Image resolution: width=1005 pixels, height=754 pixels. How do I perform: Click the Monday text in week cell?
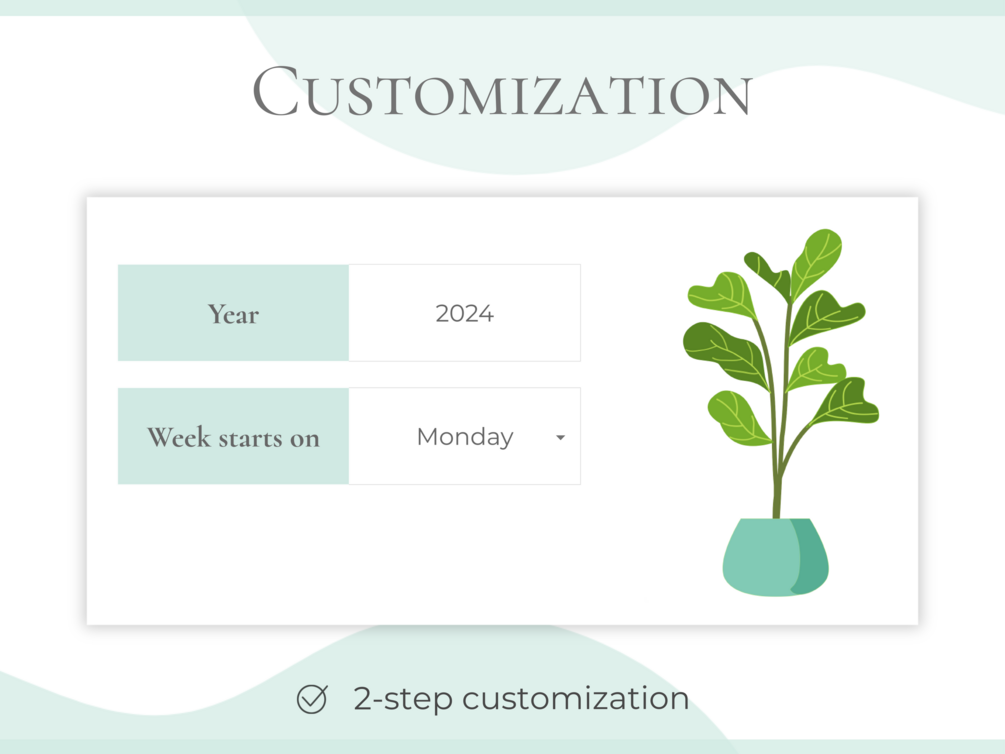(x=465, y=437)
